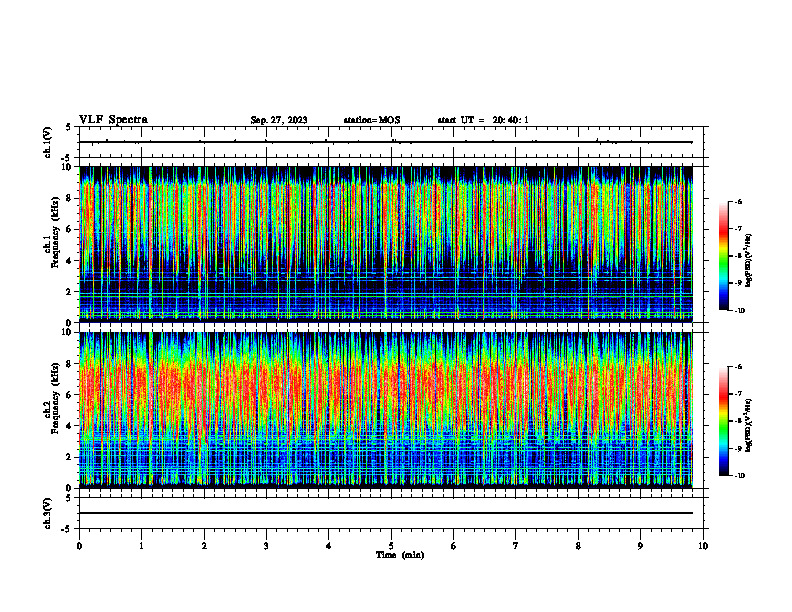Select the "ch.2 Frequency (kHz)" axis label

coord(52,398)
